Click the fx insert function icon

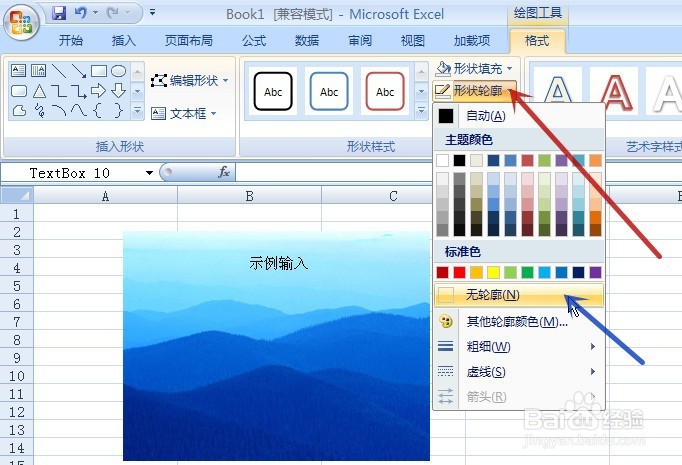click(224, 172)
